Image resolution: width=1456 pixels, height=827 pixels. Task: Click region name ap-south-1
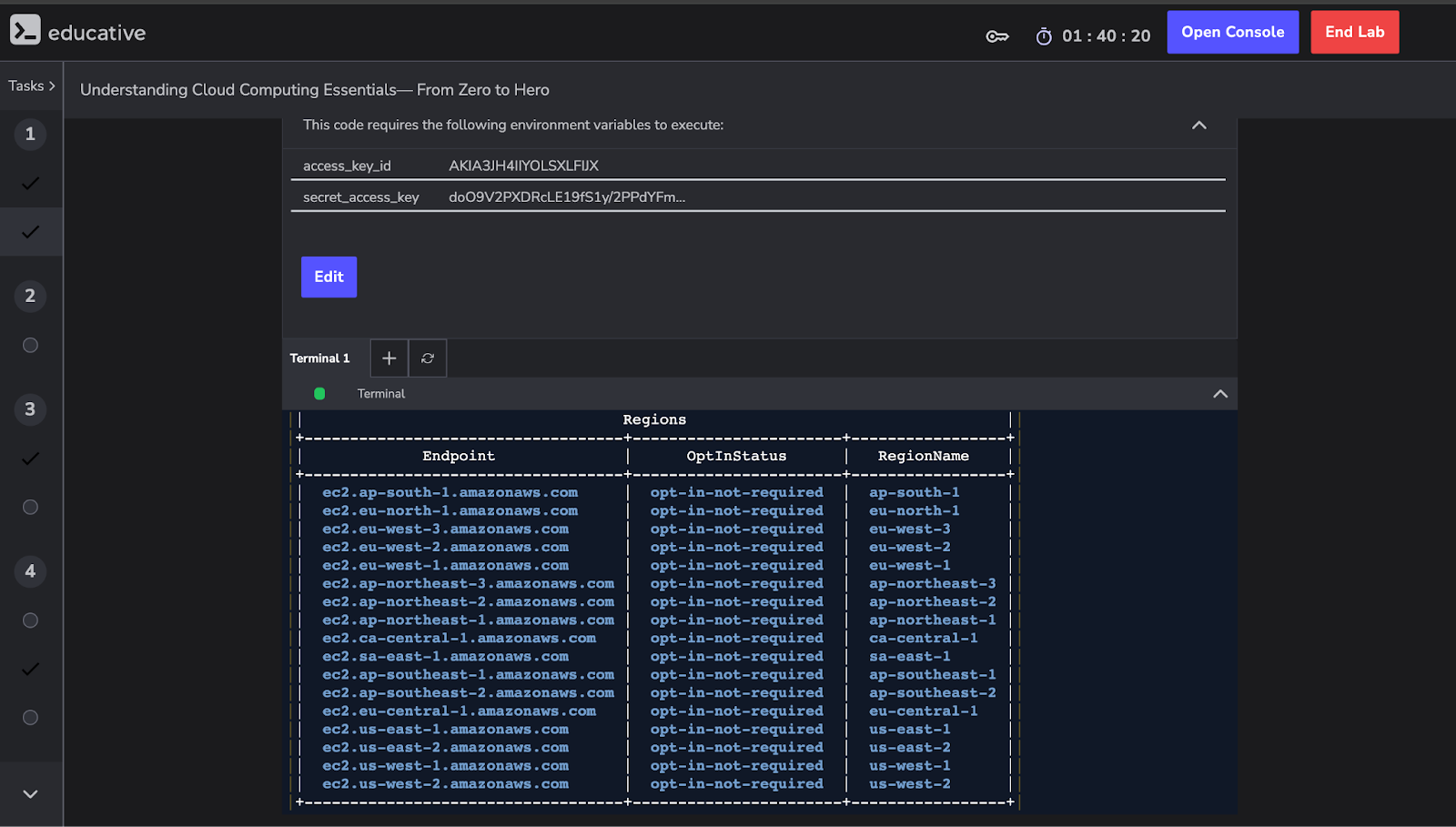[x=915, y=493]
